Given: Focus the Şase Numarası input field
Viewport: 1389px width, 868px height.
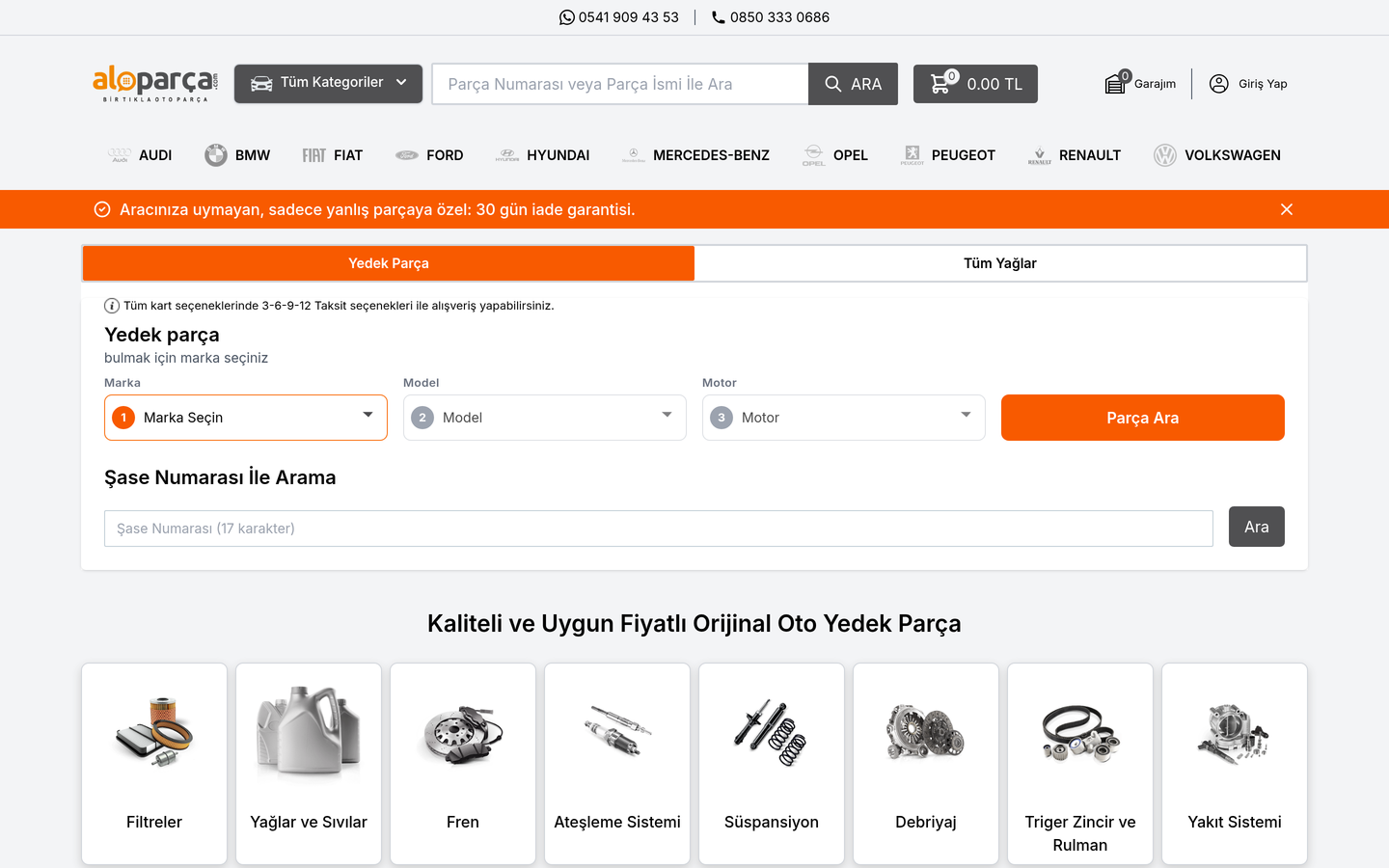Looking at the screenshot, I should 659,529.
